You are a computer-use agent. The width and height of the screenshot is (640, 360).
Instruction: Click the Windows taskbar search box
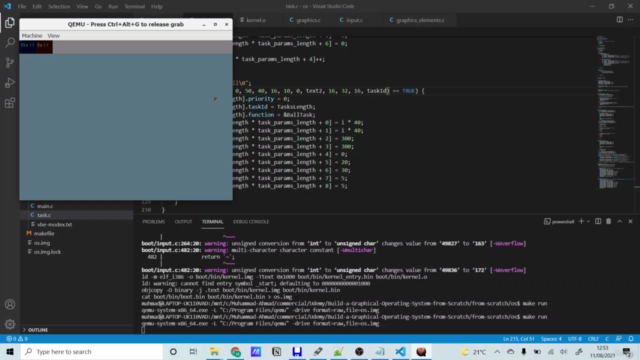(x=91, y=351)
